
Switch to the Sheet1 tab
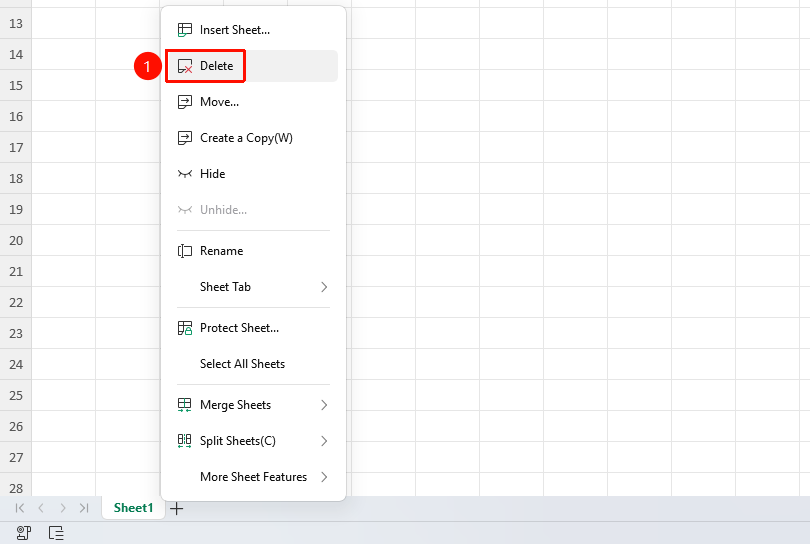[133, 508]
